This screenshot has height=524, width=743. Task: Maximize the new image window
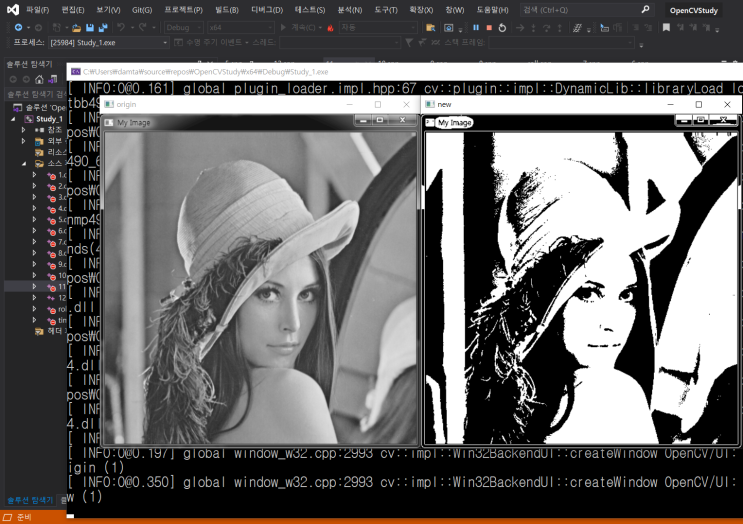(x=698, y=104)
